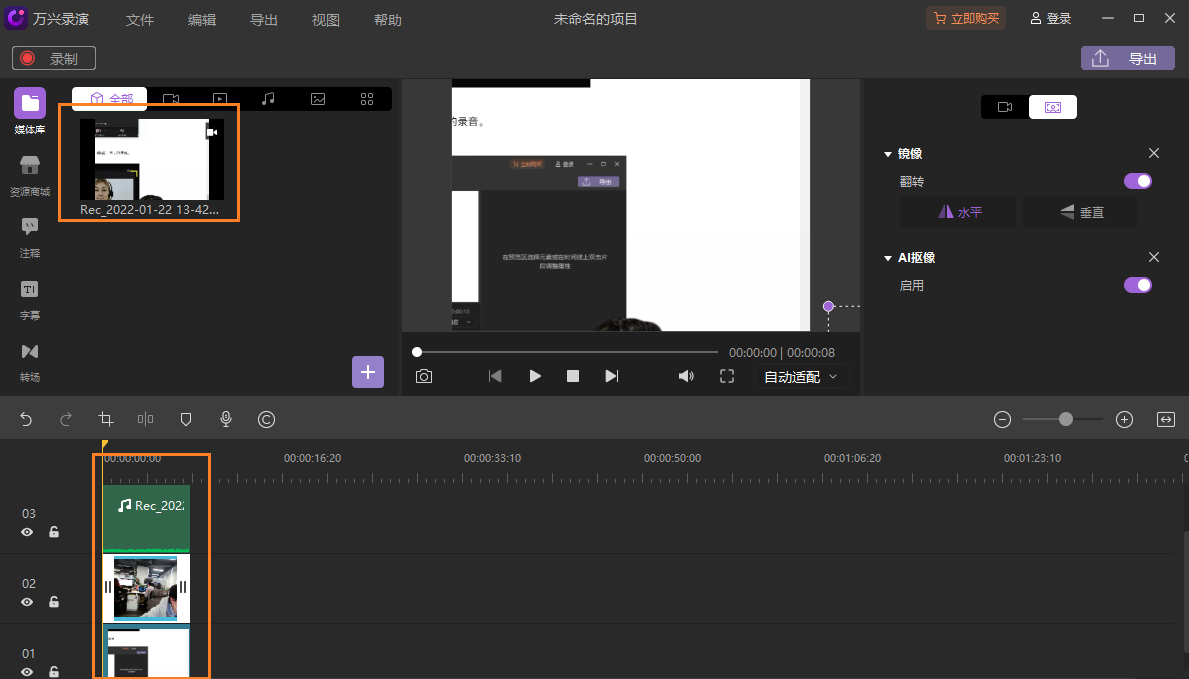The height and width of the screenshot is (679, 1189).
Task: Open the 文件 menu
Action: (140, 19)
